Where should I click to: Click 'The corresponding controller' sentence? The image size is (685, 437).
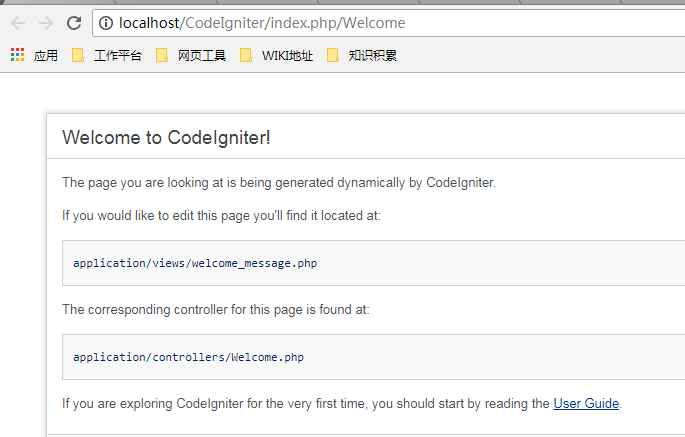pos(216,309)
